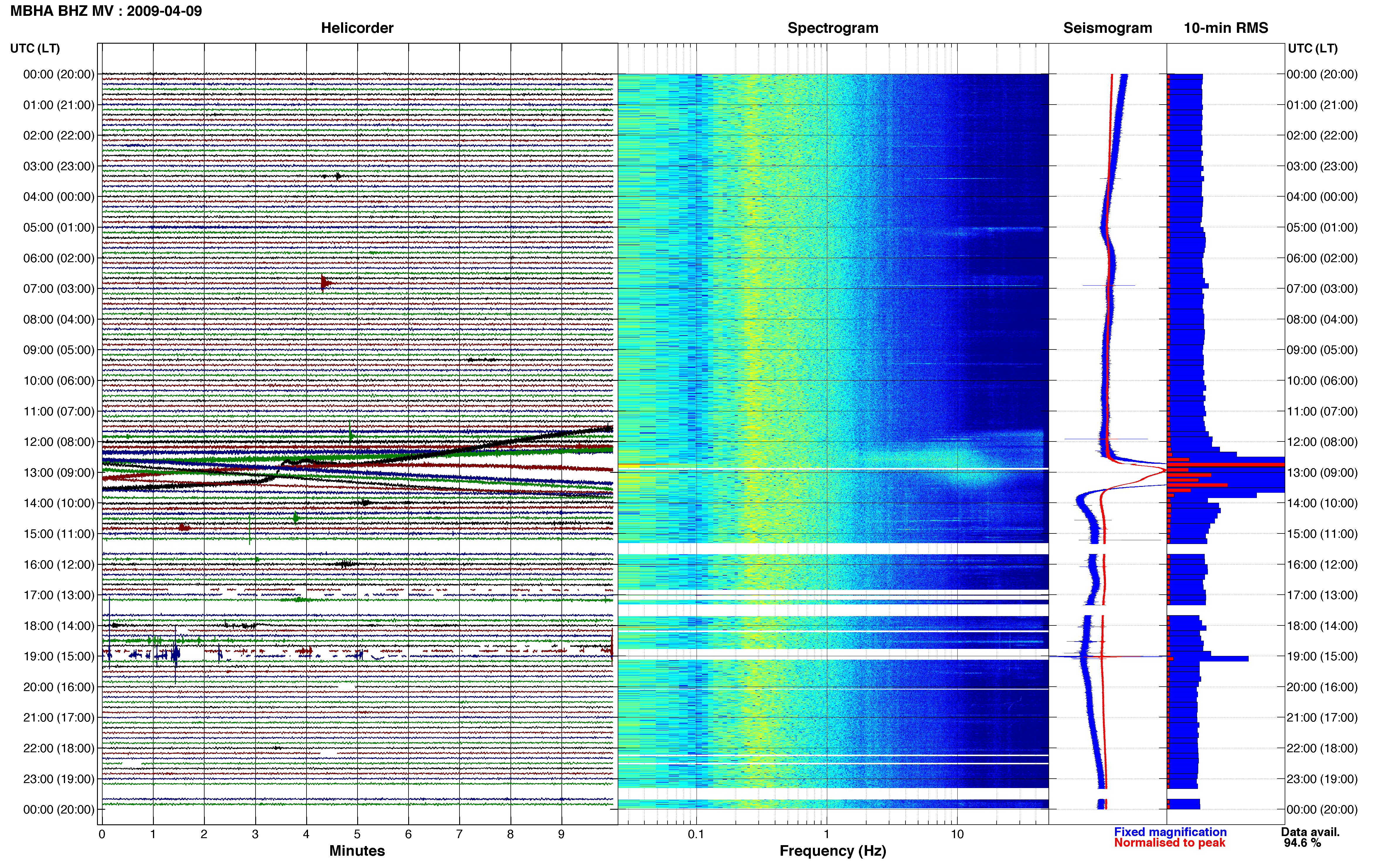The image size is (1389, 868).
Task: Click the 'Minutes' x-axis label
Action: tap(357, 851)
